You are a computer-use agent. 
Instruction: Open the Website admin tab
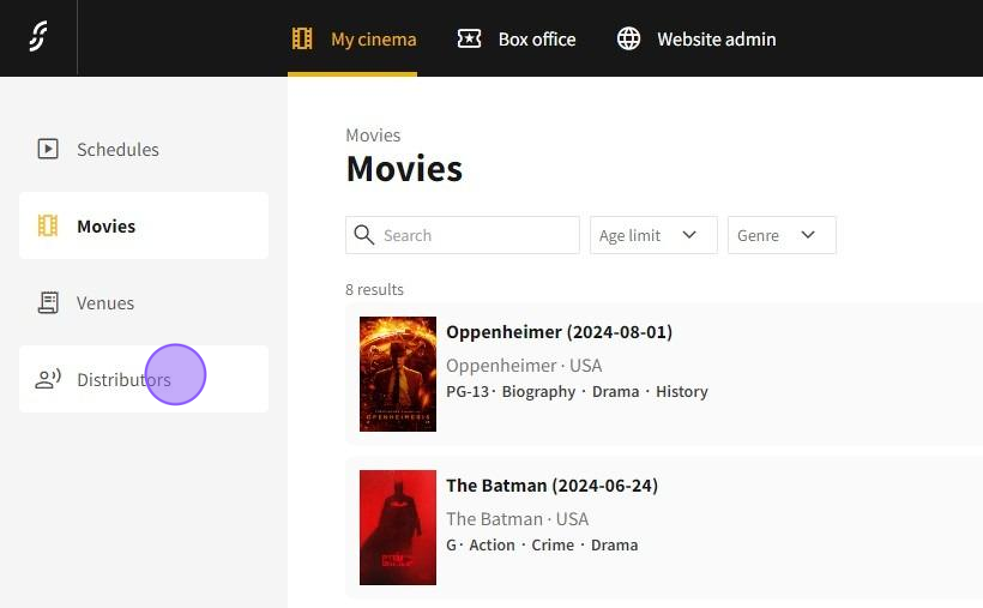[715, 40]
